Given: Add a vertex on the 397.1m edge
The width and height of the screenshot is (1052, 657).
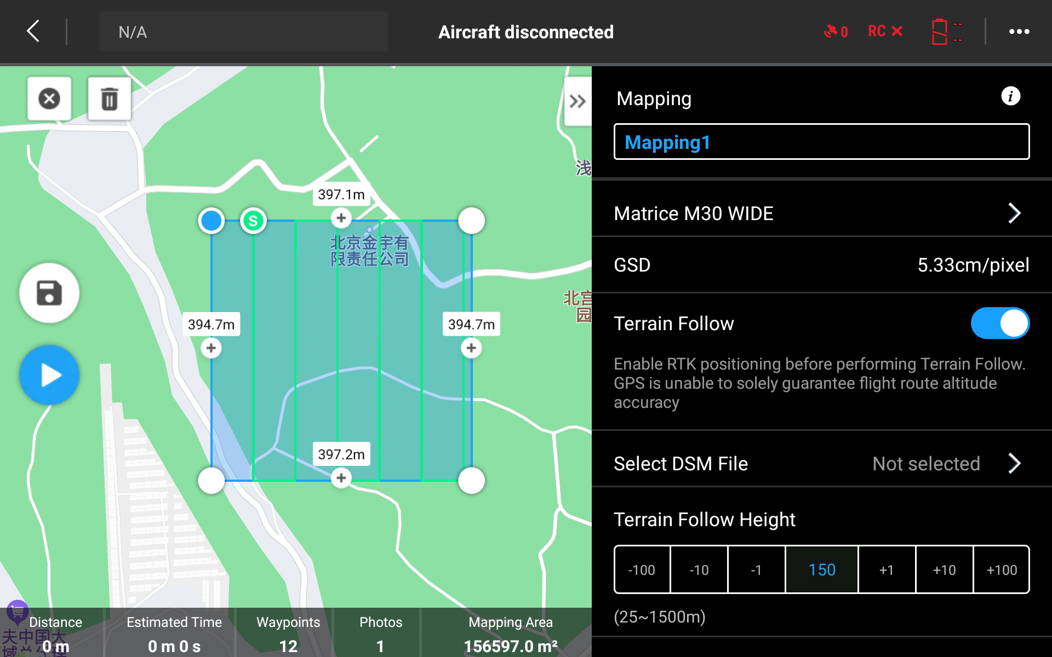Looking at the screenshot, I should pyautogui.click(x=341, y=218).
